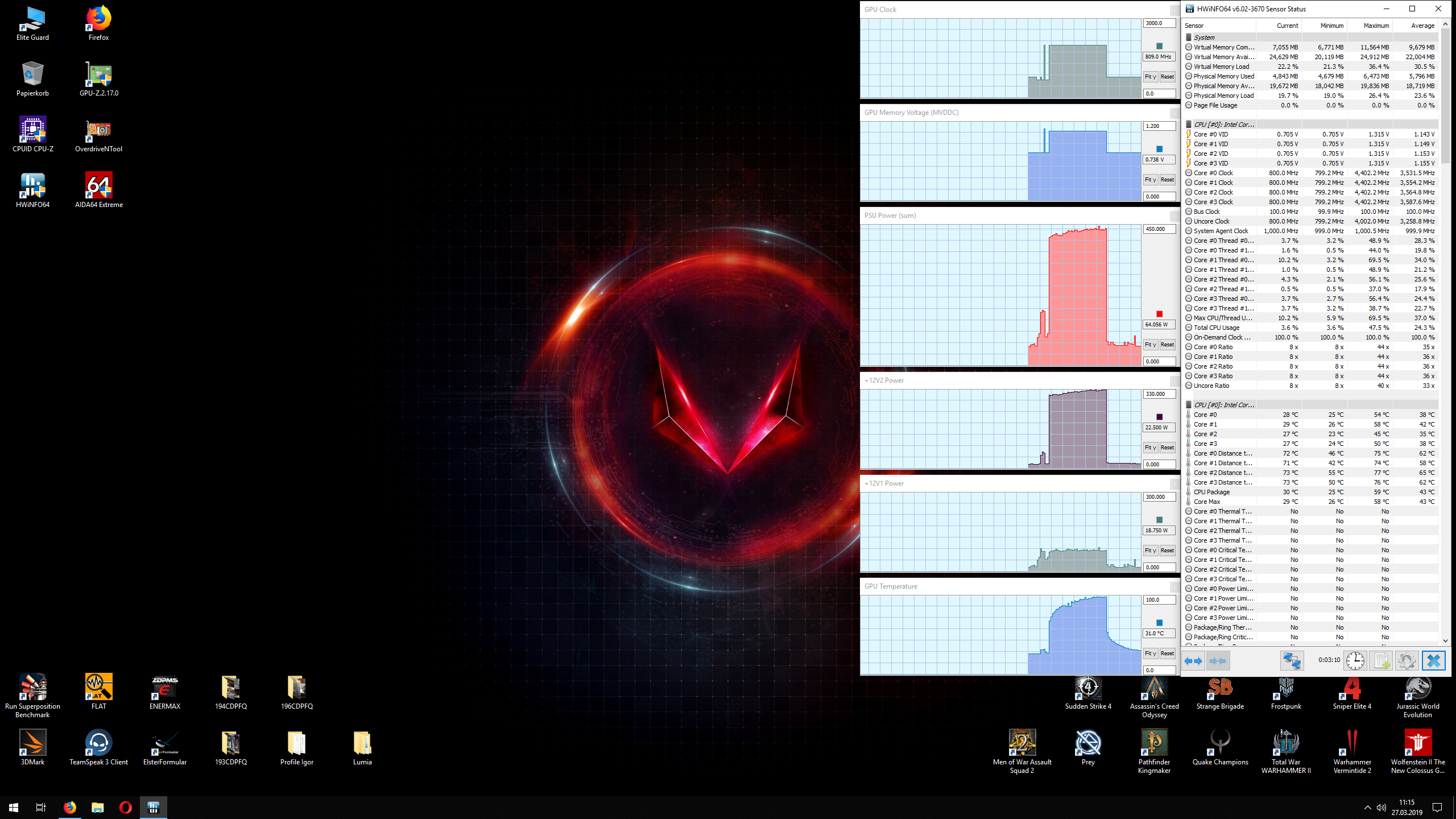Select the Lumia folder
The height and width of the screenshot is (819, 1456).
(x=362, y=748)
